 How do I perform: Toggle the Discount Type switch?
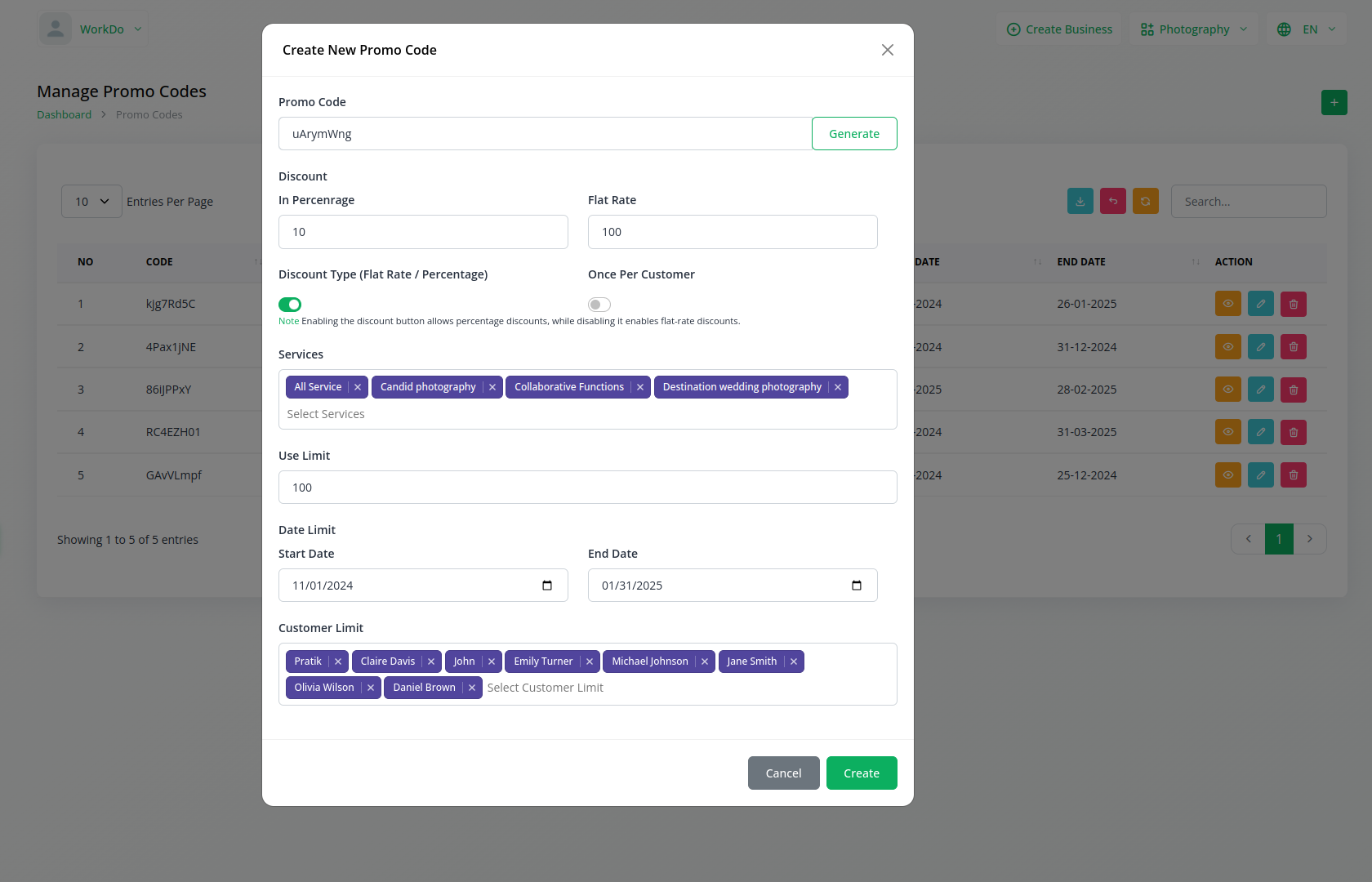[290, 305]
